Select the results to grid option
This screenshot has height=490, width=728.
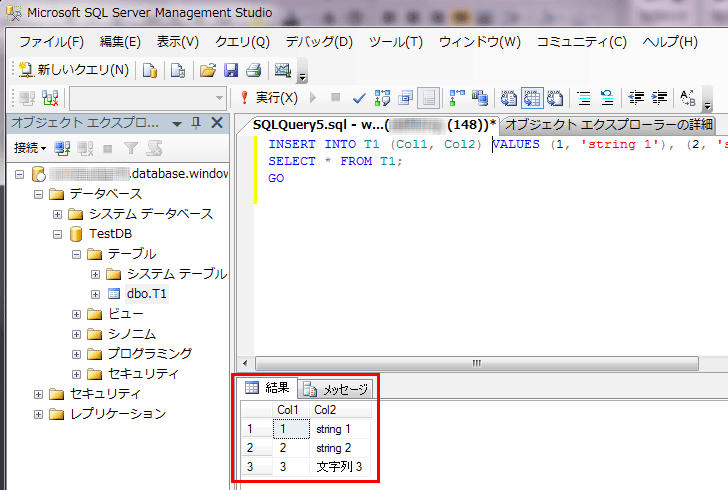tap(532, 98)
